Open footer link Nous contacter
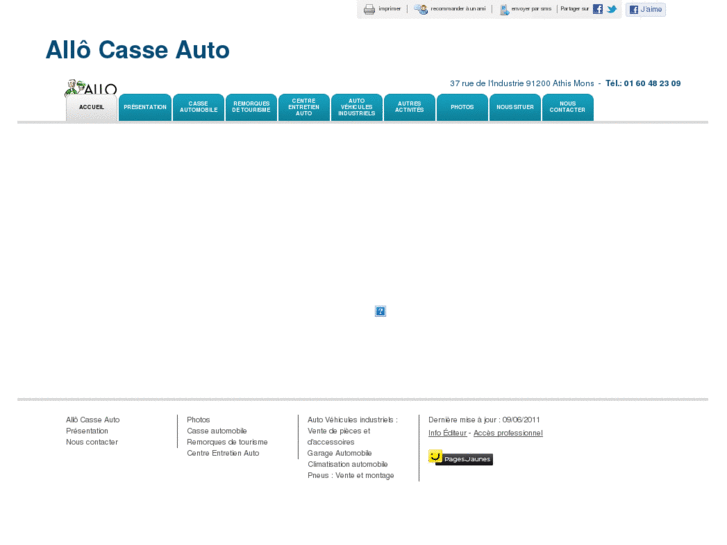The width and height of the screenshot is (727, 545). [x=92, y=442]
